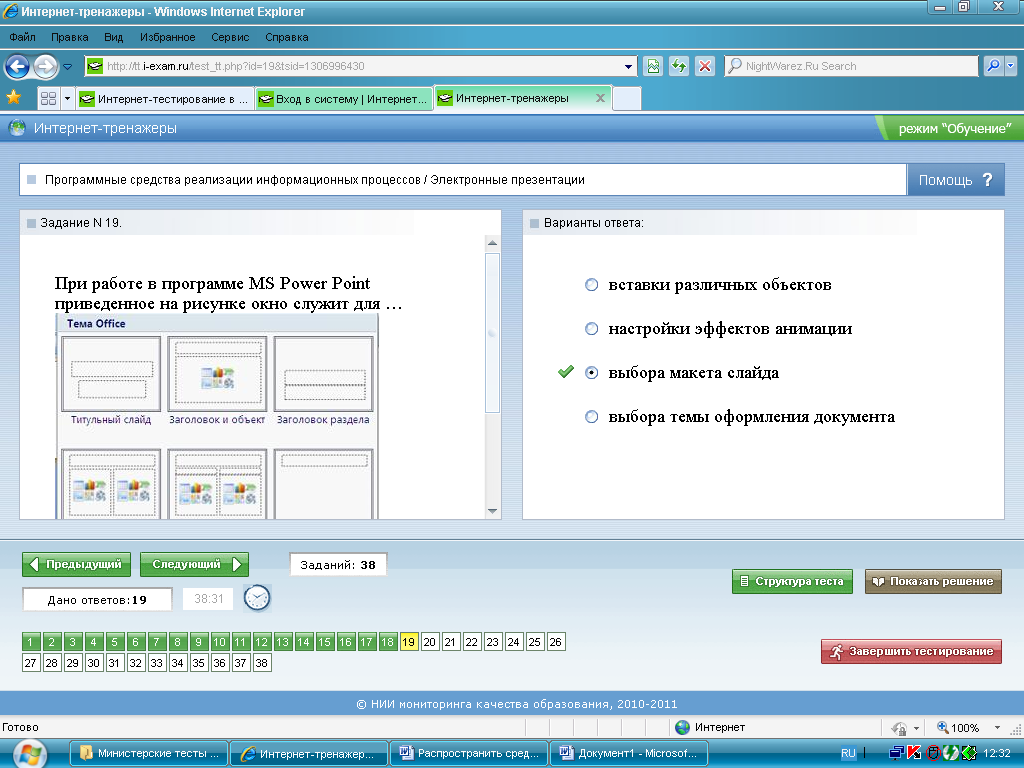The height and width of the screenshot is (768, 1024).
Task: Refresh the page with the green arrows icon
Action: (x=679, y=66)
